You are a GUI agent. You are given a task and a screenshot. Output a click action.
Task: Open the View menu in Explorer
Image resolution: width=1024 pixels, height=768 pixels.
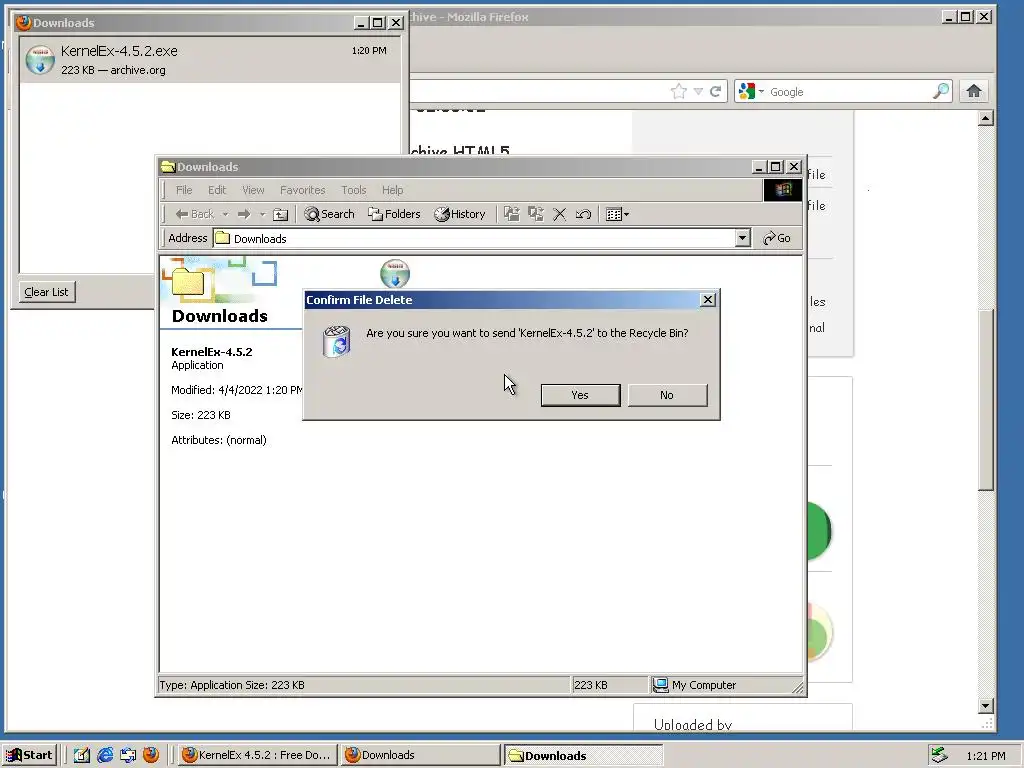click(253, 190)
